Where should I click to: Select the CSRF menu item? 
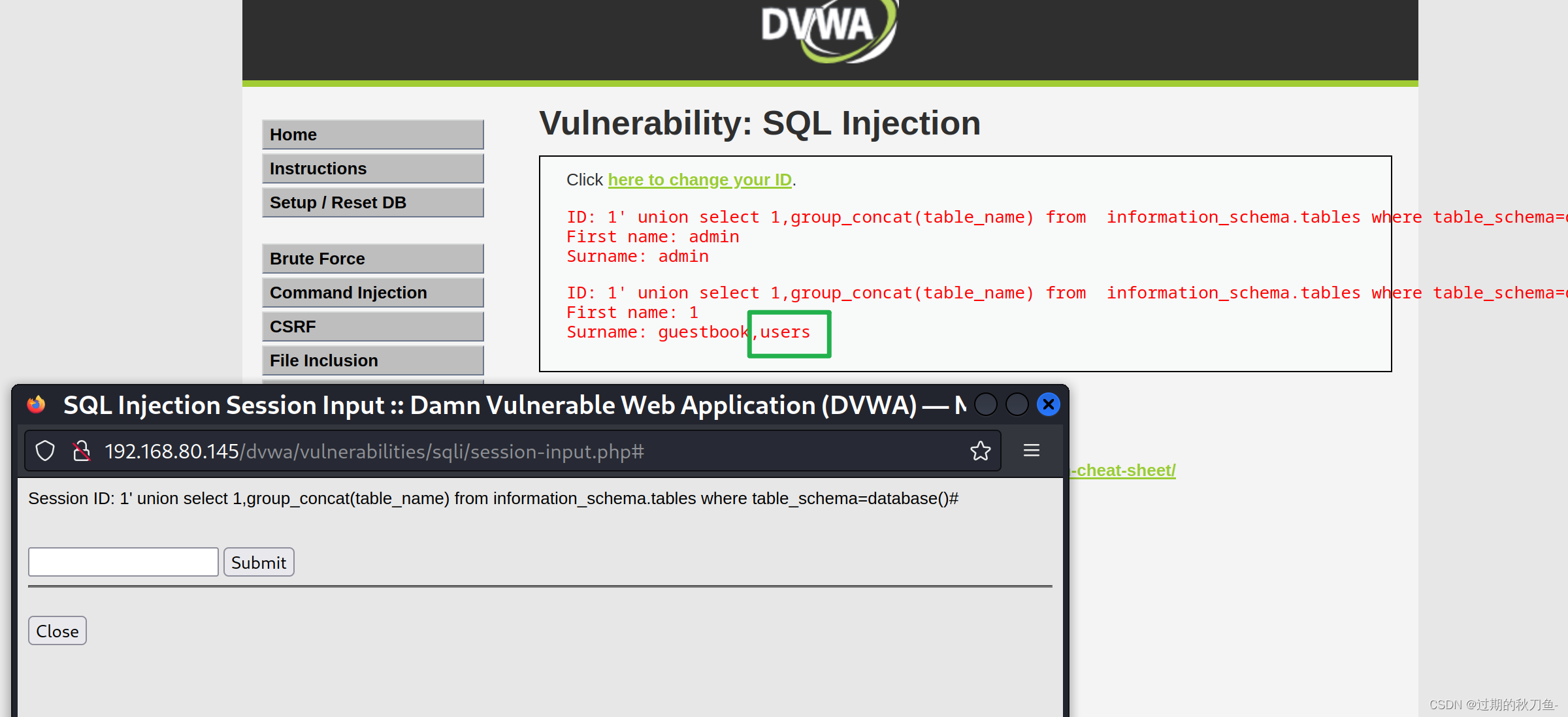(373, 327)
